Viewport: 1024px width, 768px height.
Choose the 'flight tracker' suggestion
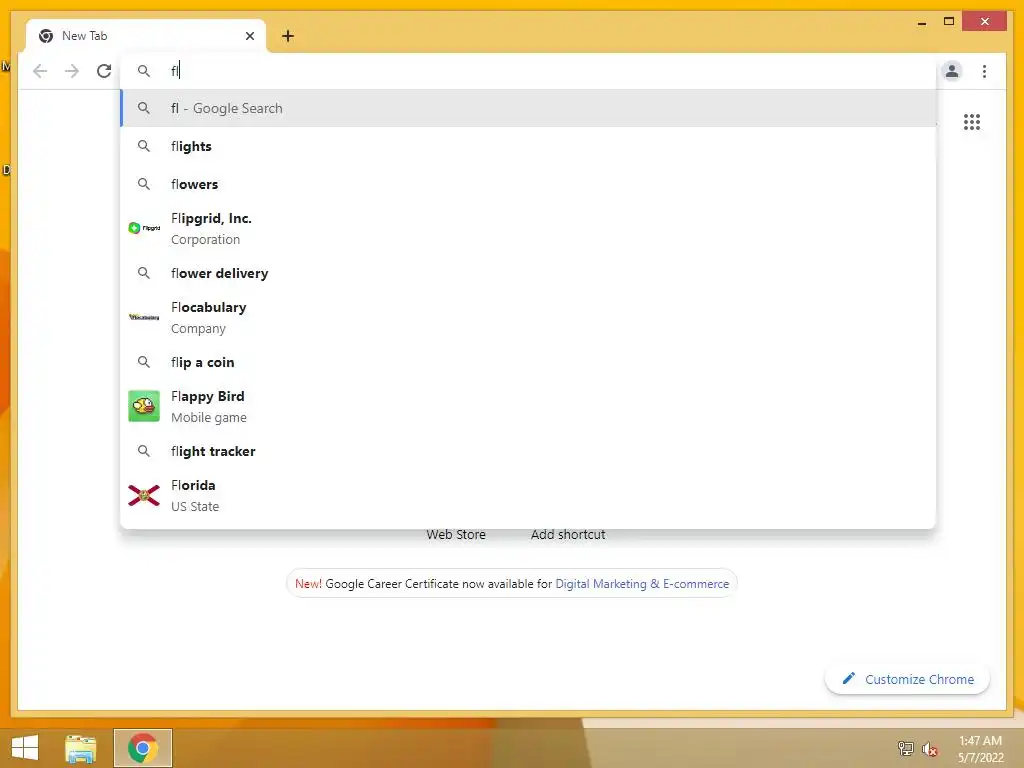pyautogui.click(x=528, y=451)
